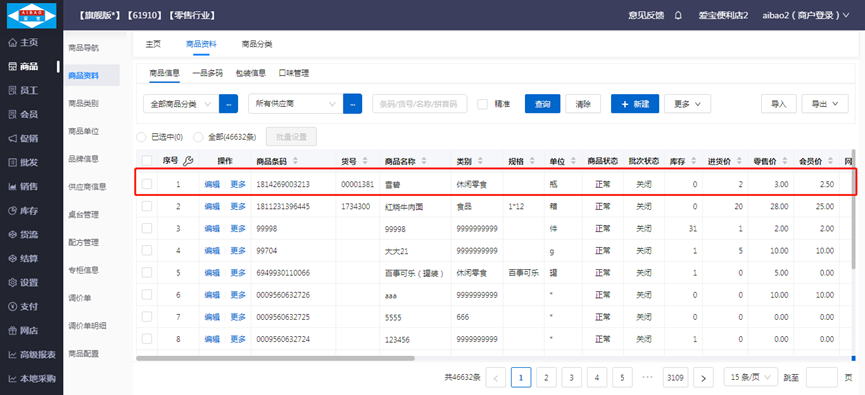This screenshot has height=395, width=865.
Task: Open 供应商信息 in the secondary menu
Action: click(x=87, y=186)
